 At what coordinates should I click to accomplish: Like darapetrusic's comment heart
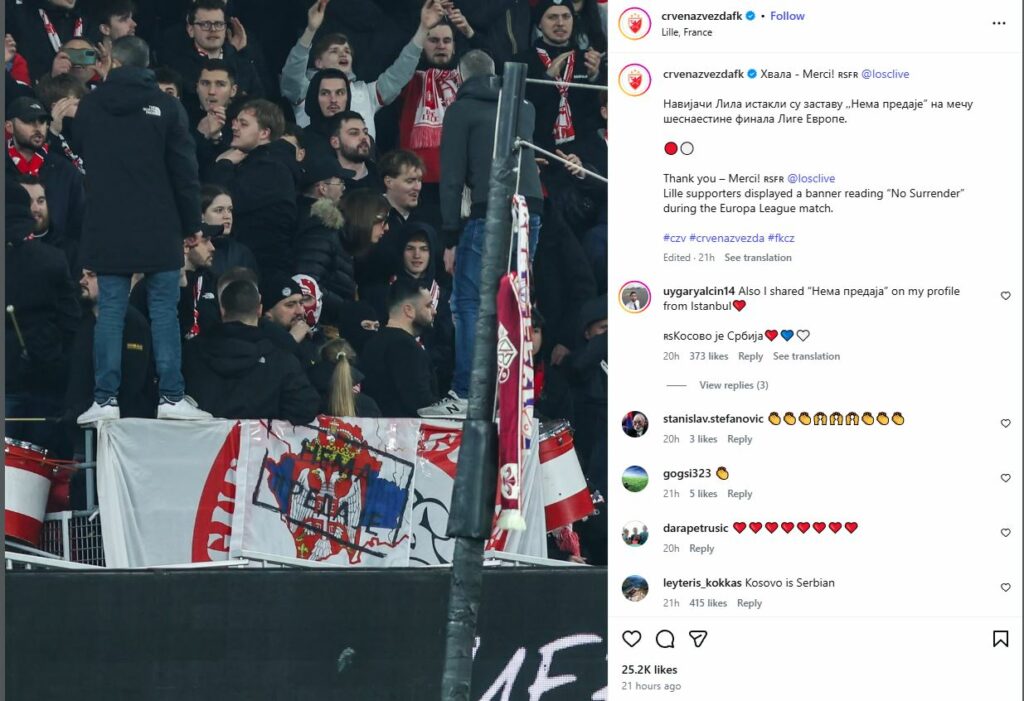click(1006, 532)
